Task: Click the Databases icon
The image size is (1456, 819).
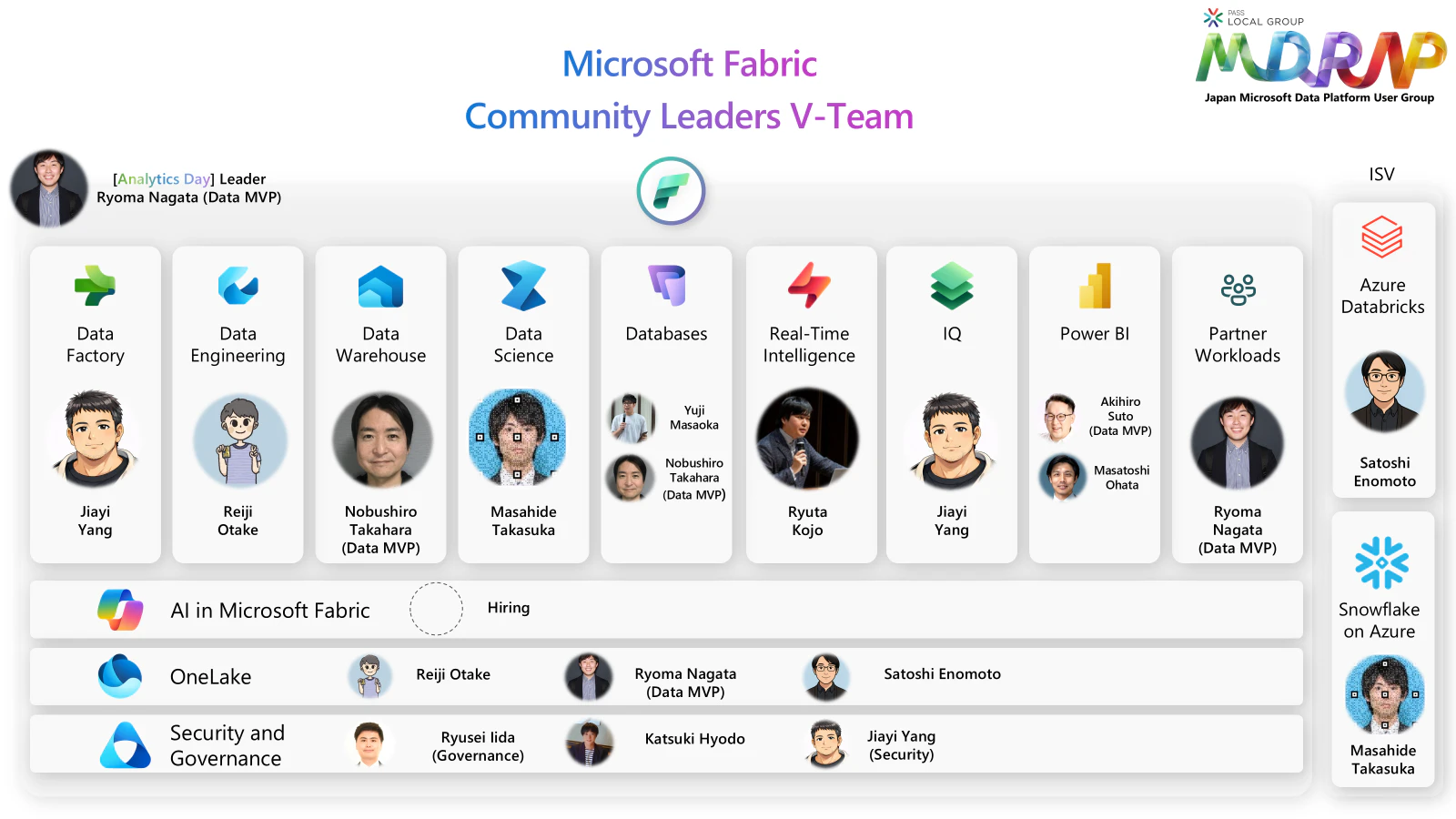Action: point(666,285)
